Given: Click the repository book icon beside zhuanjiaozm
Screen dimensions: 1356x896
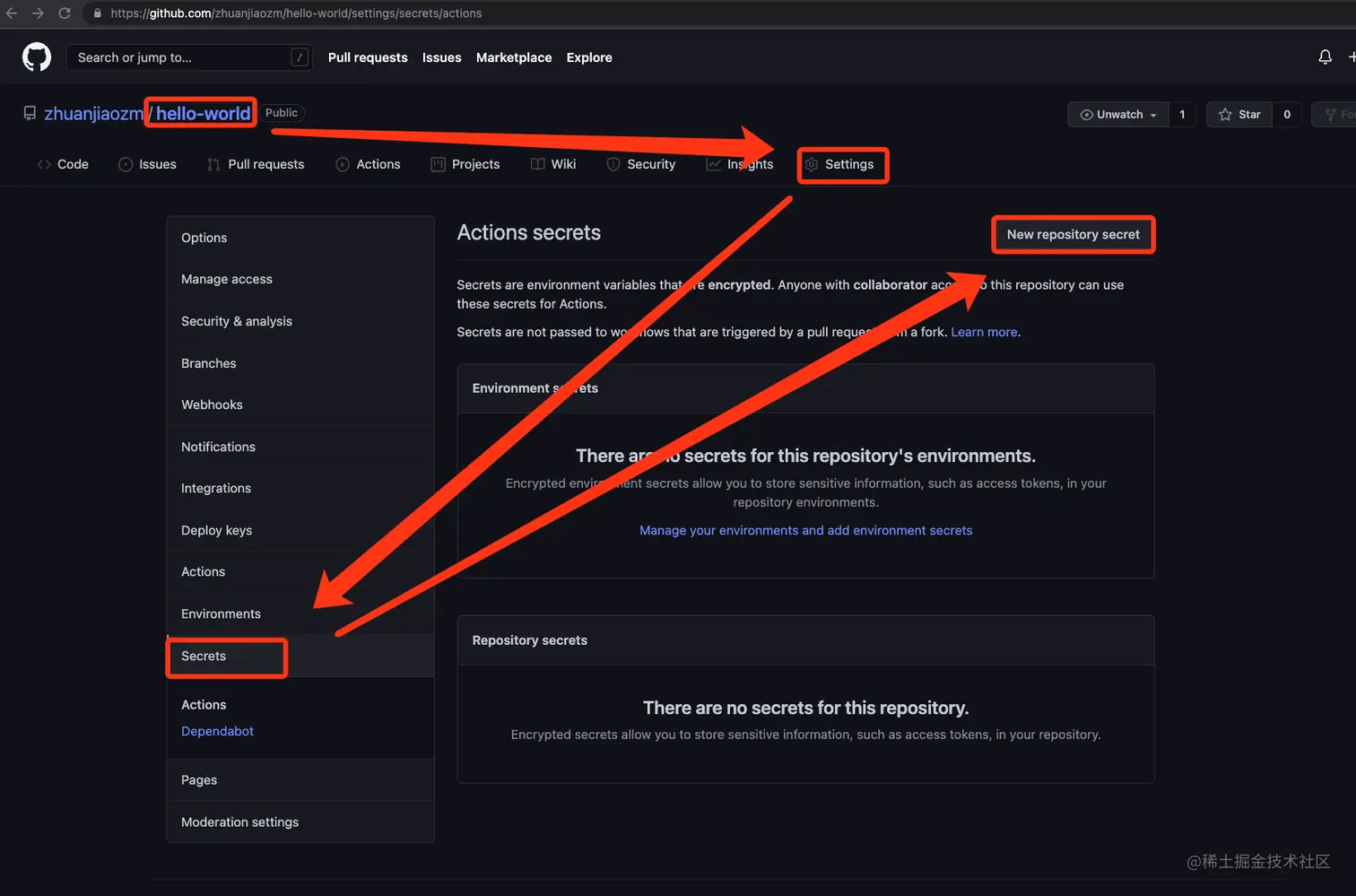Looking at the screenshot, I should (30, 113).
